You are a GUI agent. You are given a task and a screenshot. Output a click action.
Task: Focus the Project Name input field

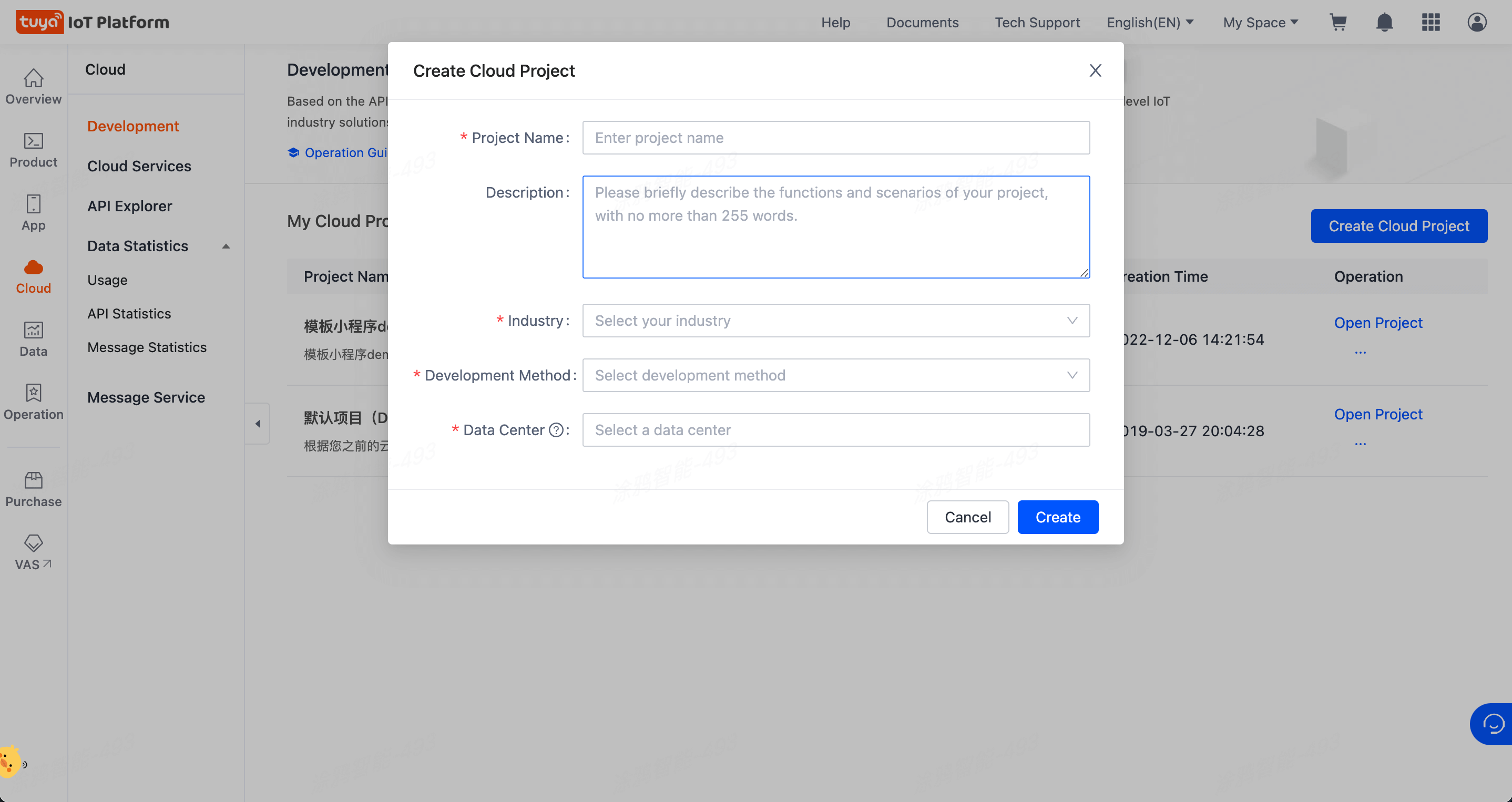coord(835,137)
